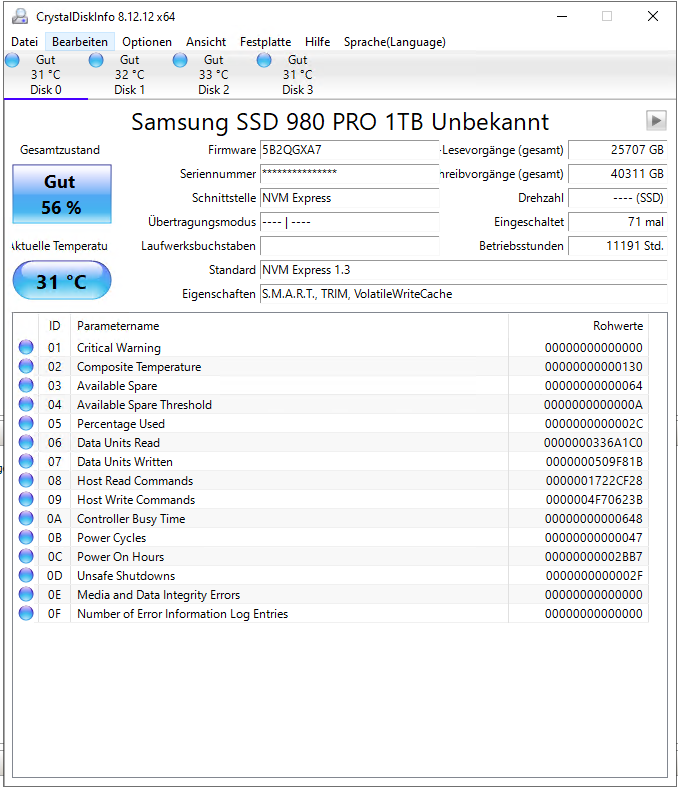
Task: Open the Datei menu
Action: point(25,42)
